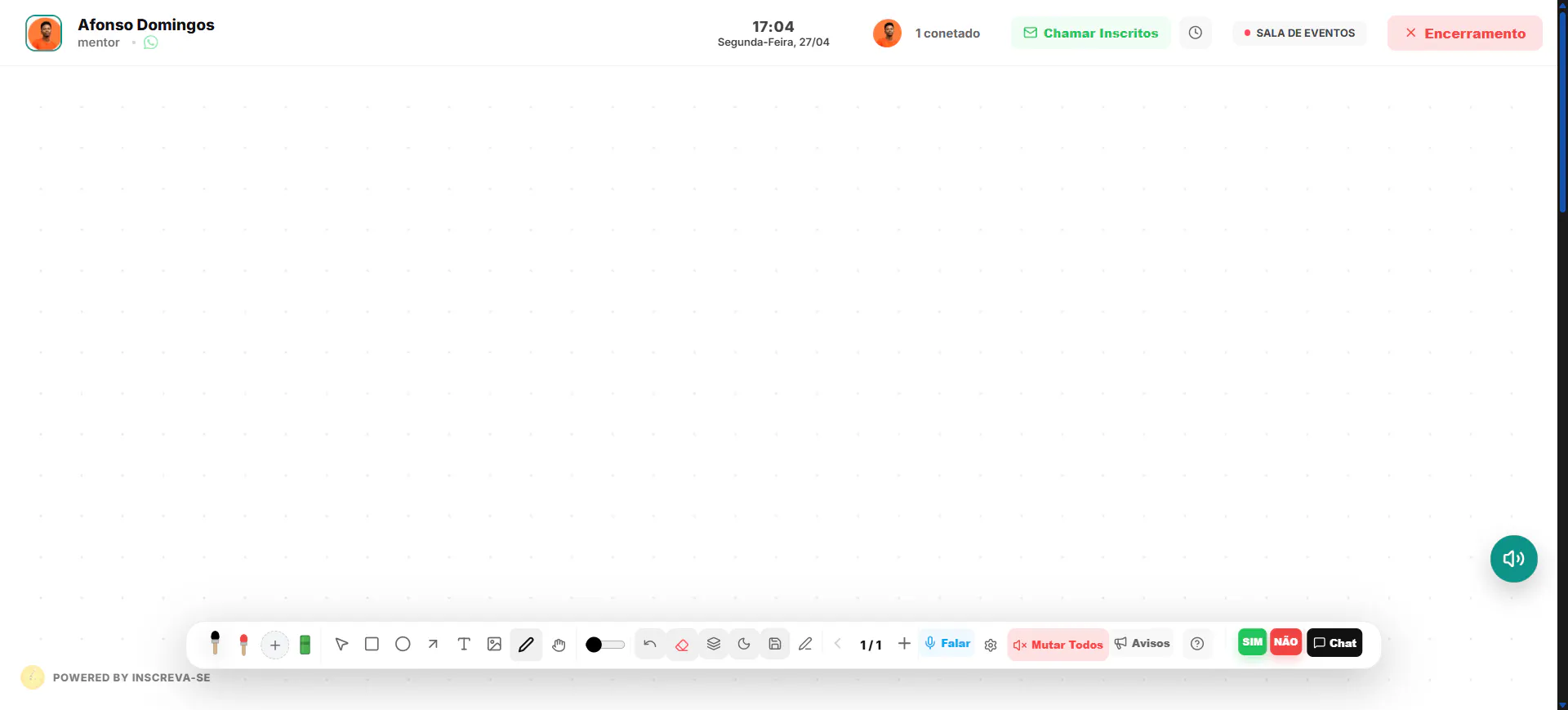Click the Falar microphone button

click(947, 643)
